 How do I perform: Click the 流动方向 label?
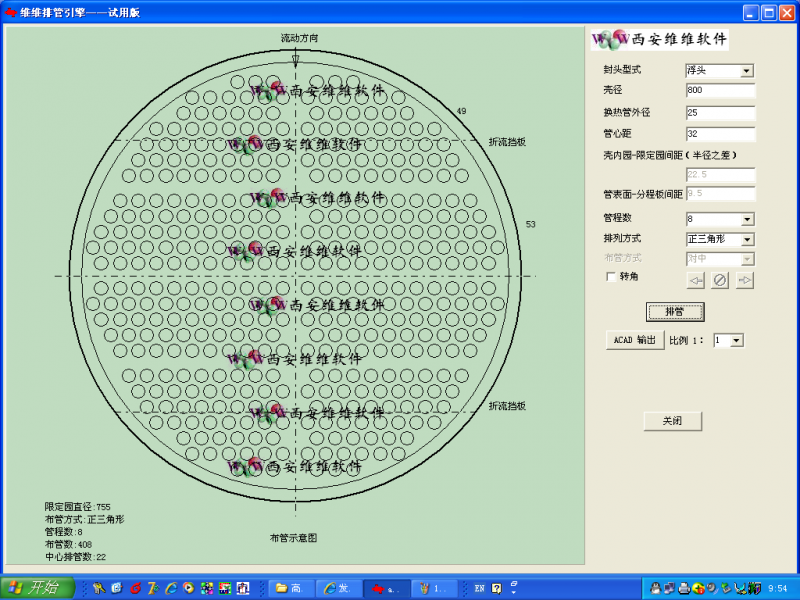(299, 38)
